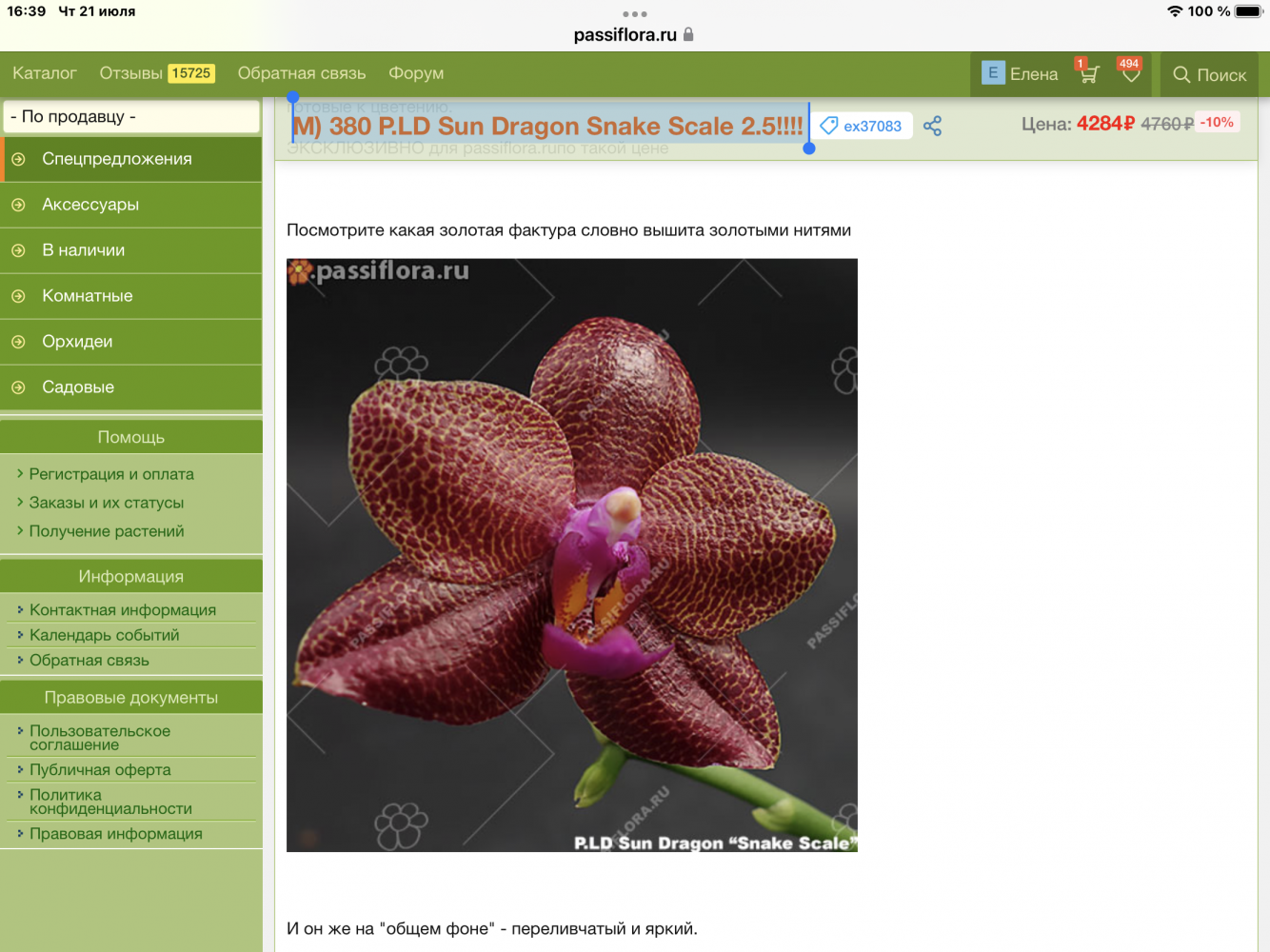1270x952 pixels.
Task: Click the magnifier Поиск search button
Action: point(1209,74)
